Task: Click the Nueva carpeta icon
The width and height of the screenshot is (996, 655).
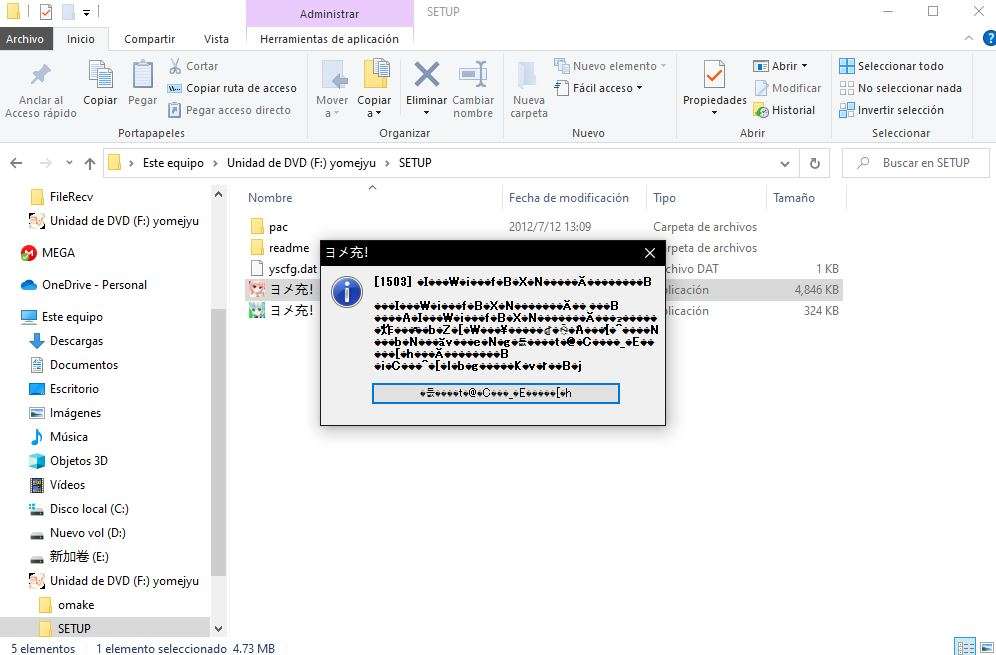Action: click(527, 75)
